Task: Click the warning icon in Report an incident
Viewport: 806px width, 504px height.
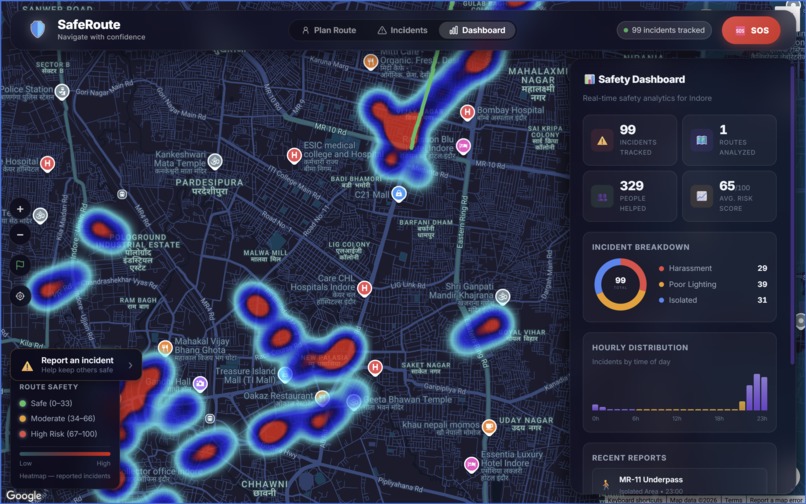Action: [x=27, y=366]
